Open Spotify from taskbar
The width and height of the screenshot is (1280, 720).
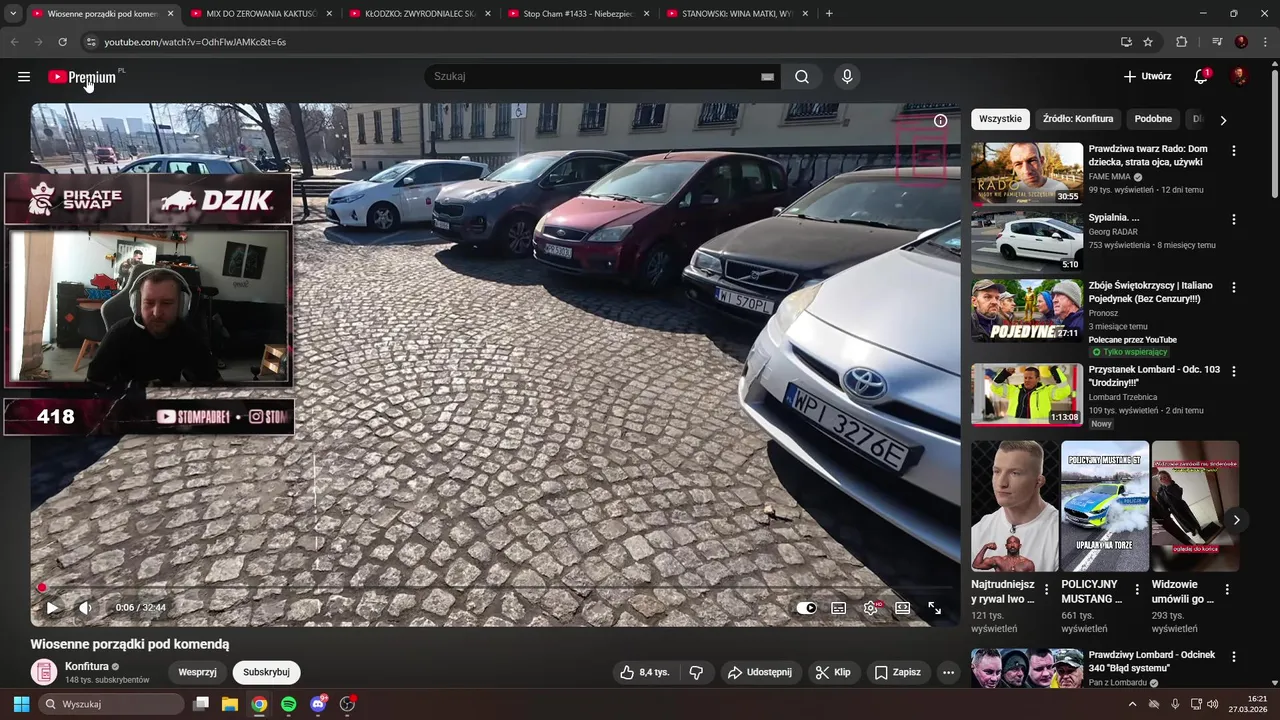(288, 704)
